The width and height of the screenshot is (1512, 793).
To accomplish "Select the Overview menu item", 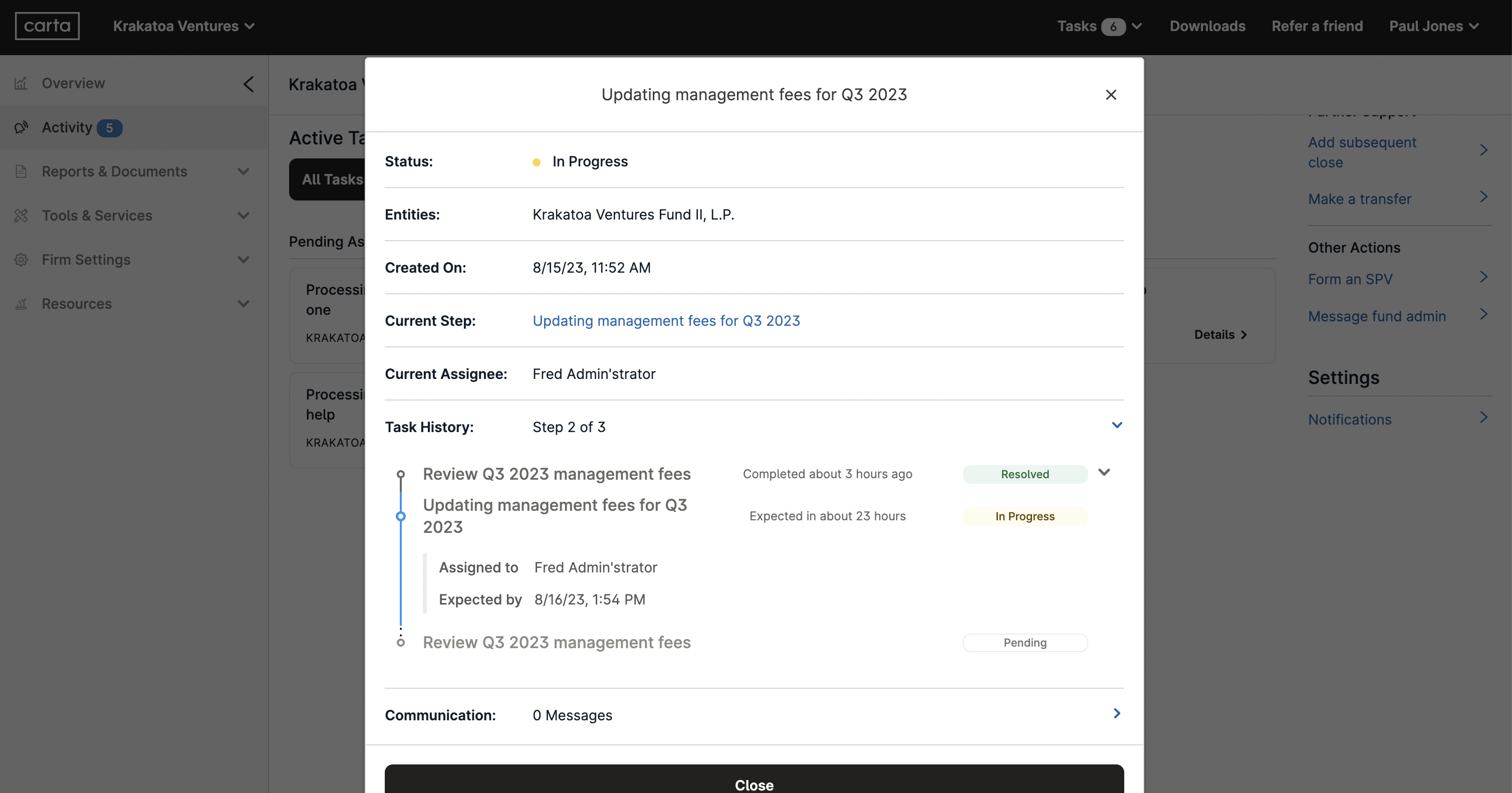I will (72, 83).
